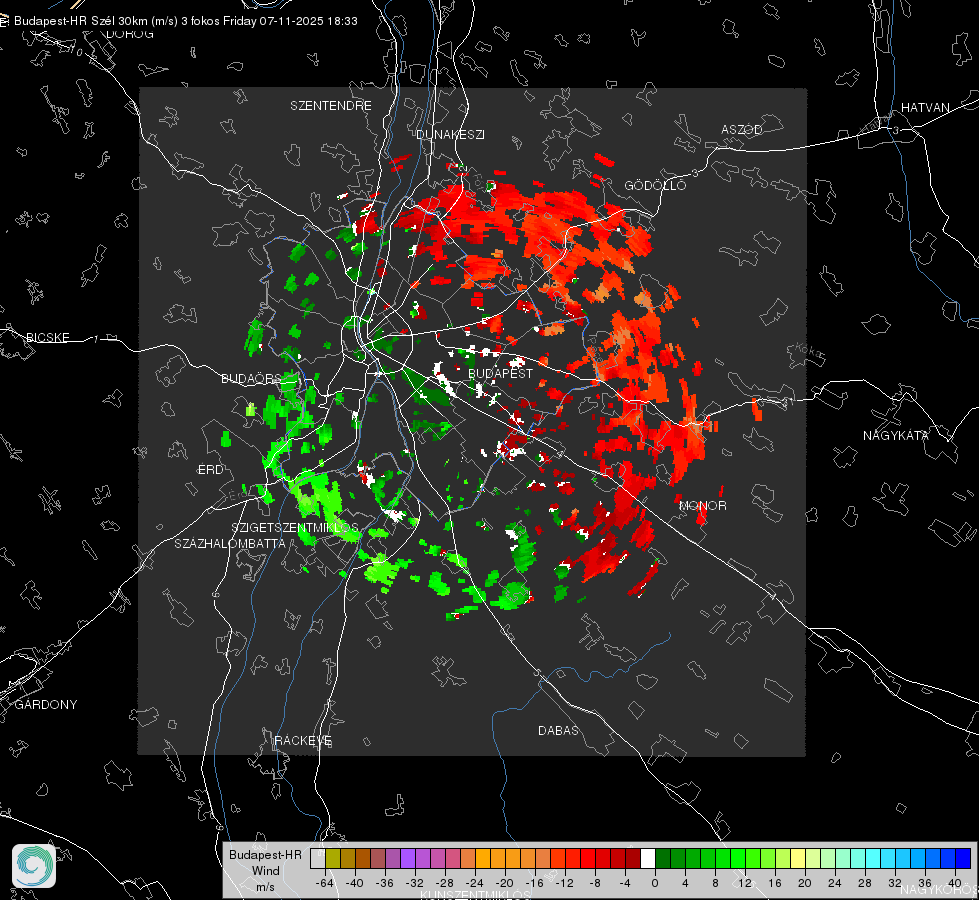Click the dark blue 40 m/s legend swatch
This screenshot has height=900, width=979.
pos(963,859)
